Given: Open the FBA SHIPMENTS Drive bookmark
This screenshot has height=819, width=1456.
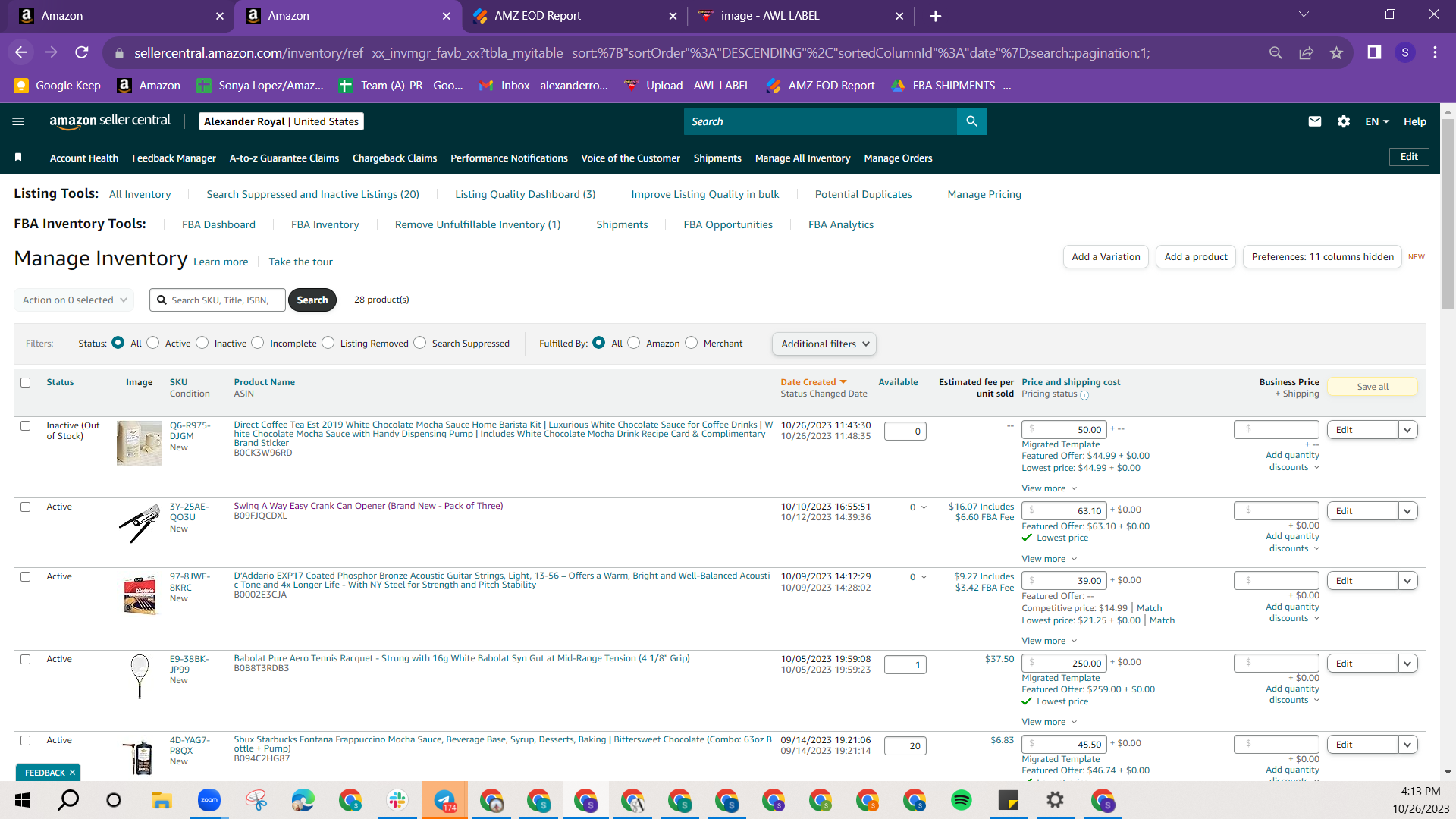Looking at the screenshot, I should 951,86.
